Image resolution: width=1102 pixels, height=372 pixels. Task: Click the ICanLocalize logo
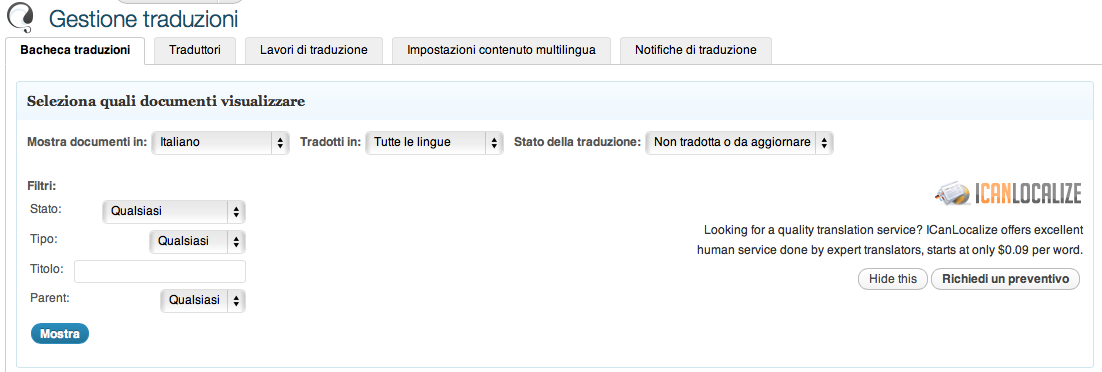click(x=1008, y=193)
